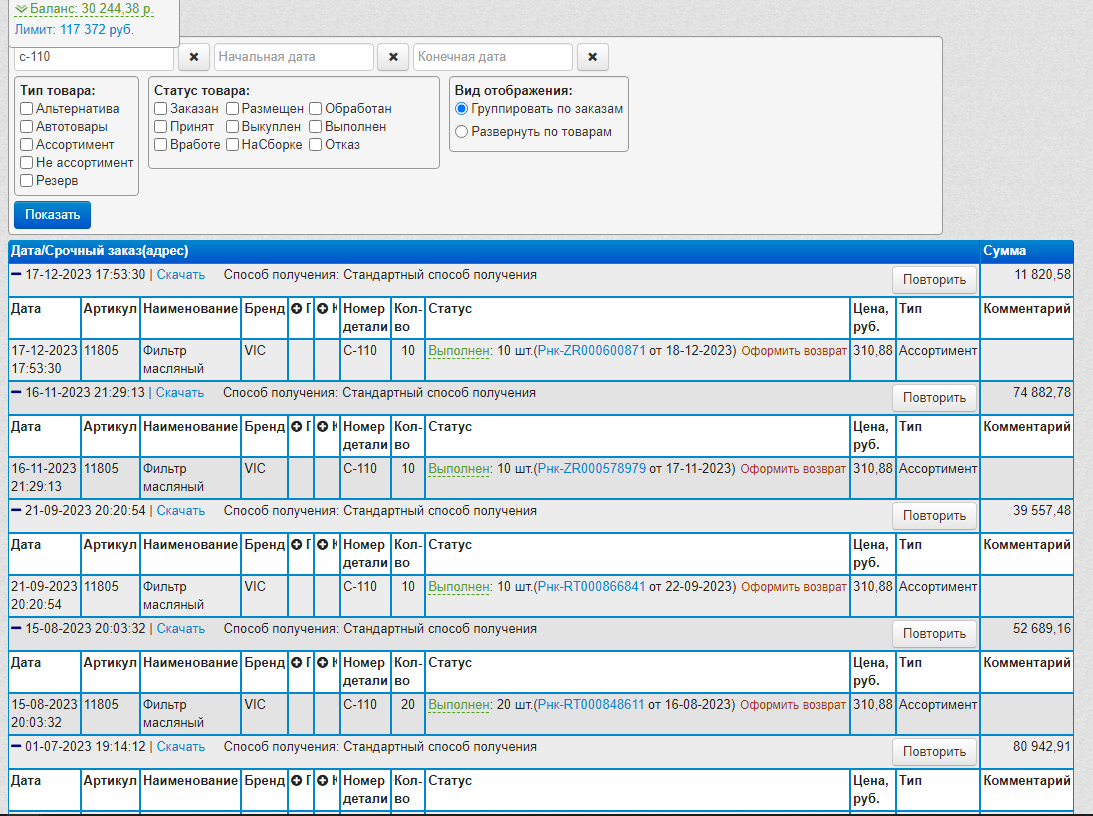Enable the Выполнен status filter
This screenshot has height=816, width=1093.
[x=315, y=127]
